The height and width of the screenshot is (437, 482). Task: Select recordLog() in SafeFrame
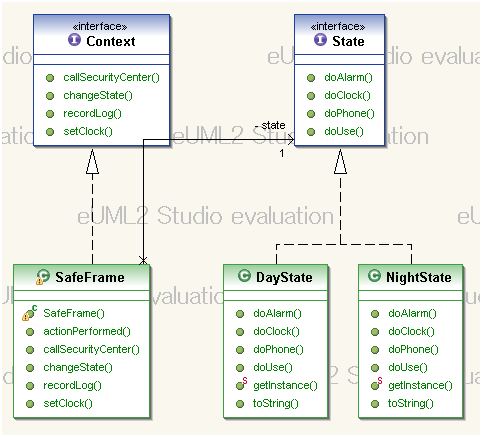point(72,385)
